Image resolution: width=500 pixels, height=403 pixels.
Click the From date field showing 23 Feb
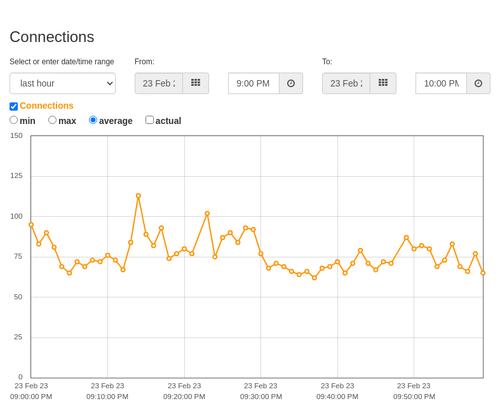pos(159,83)
